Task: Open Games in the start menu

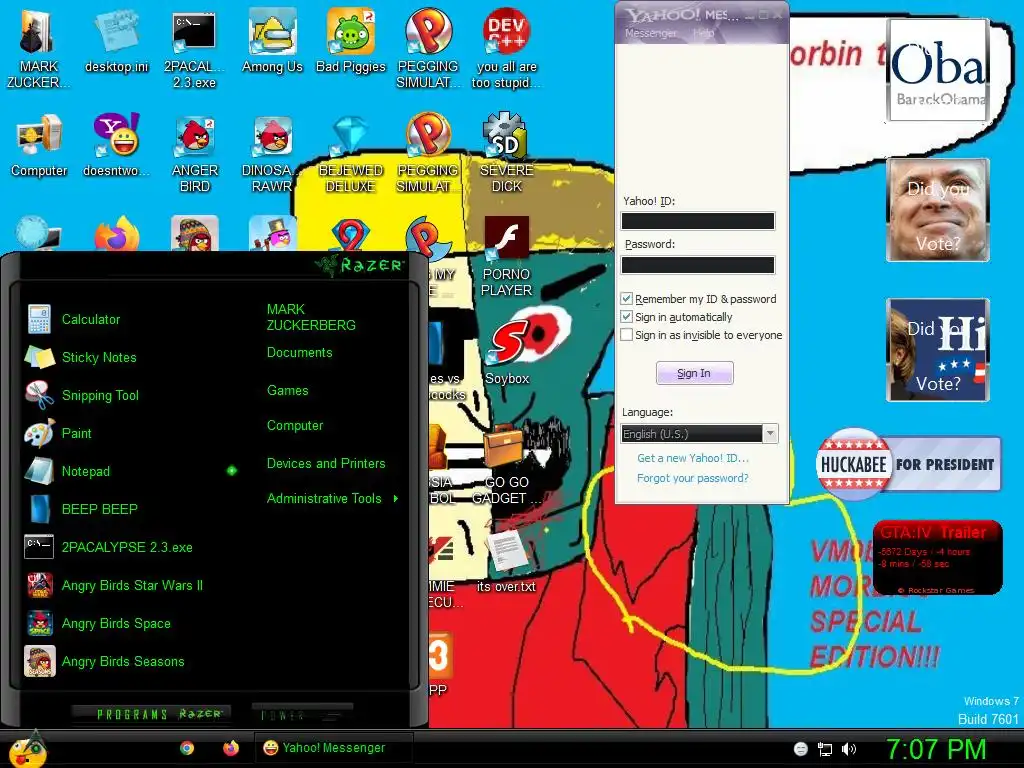Action: pyautogui.click(x=288, y=391)
